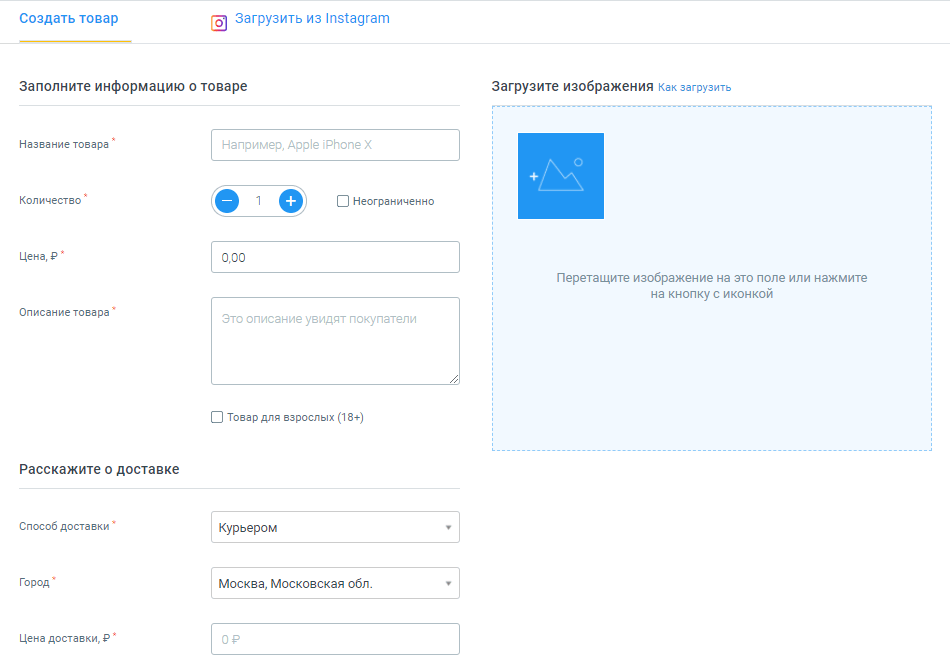Image resolution: width=950 pixels, height=656 pixels.
Task: Decrease quantity with the minus button
Action: tap(228, 201)
